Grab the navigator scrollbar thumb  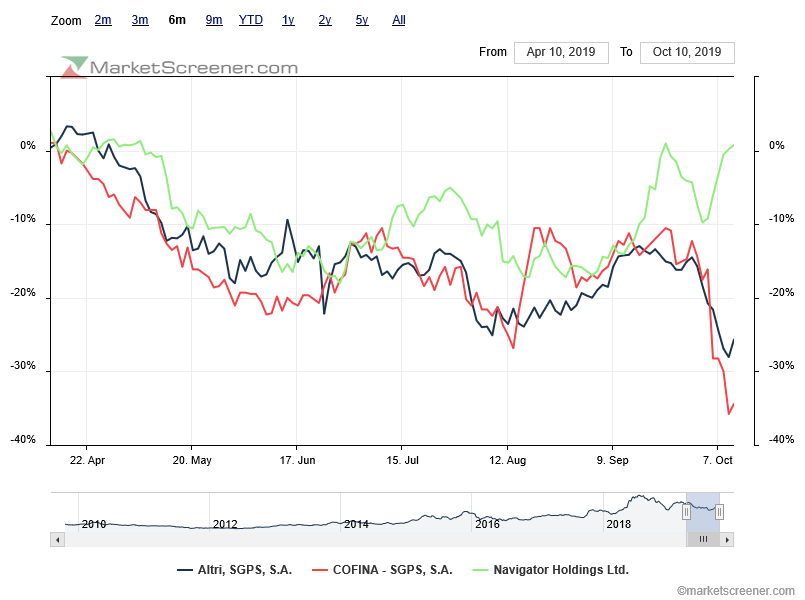click(703, 539)
